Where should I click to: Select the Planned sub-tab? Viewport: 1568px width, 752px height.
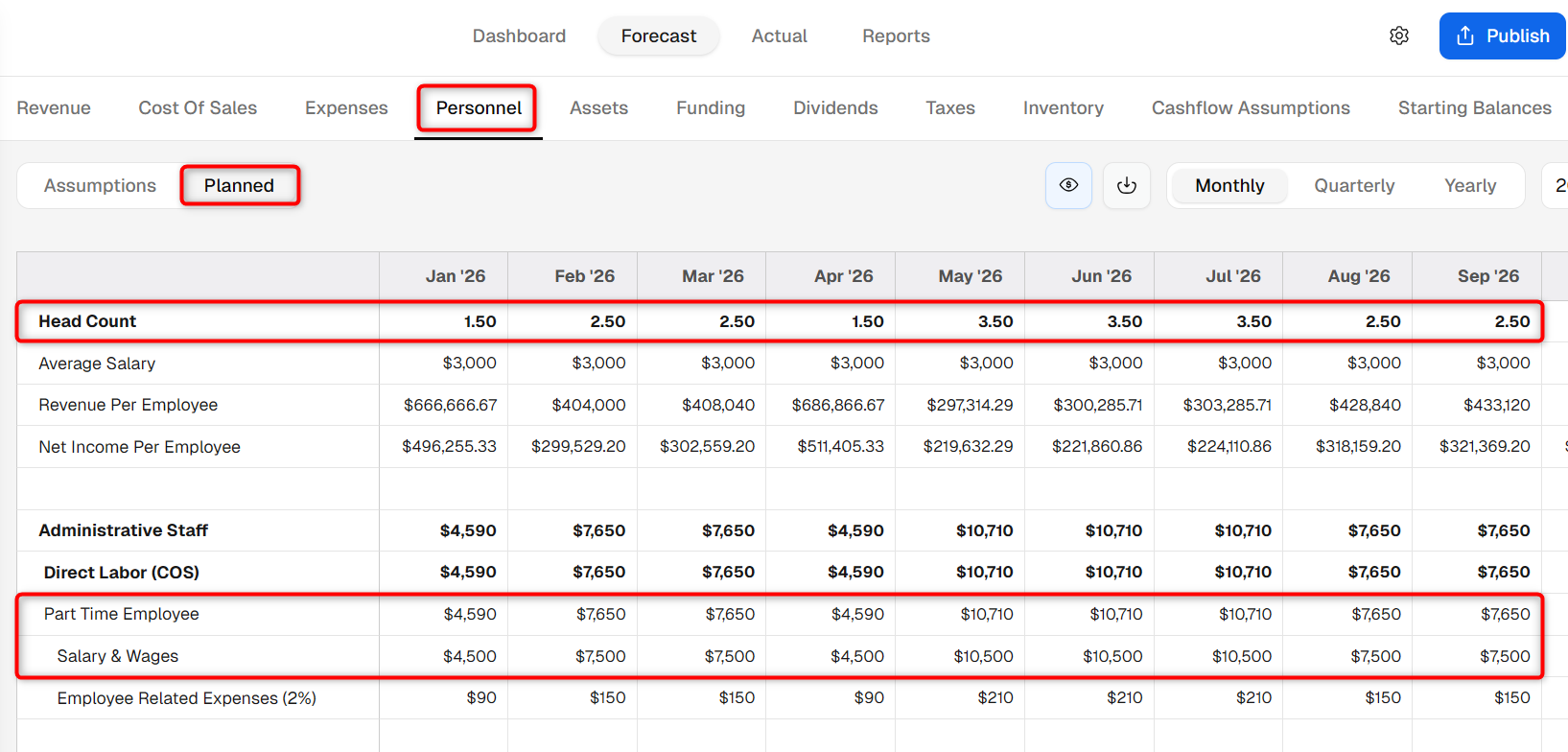point(239,185)
